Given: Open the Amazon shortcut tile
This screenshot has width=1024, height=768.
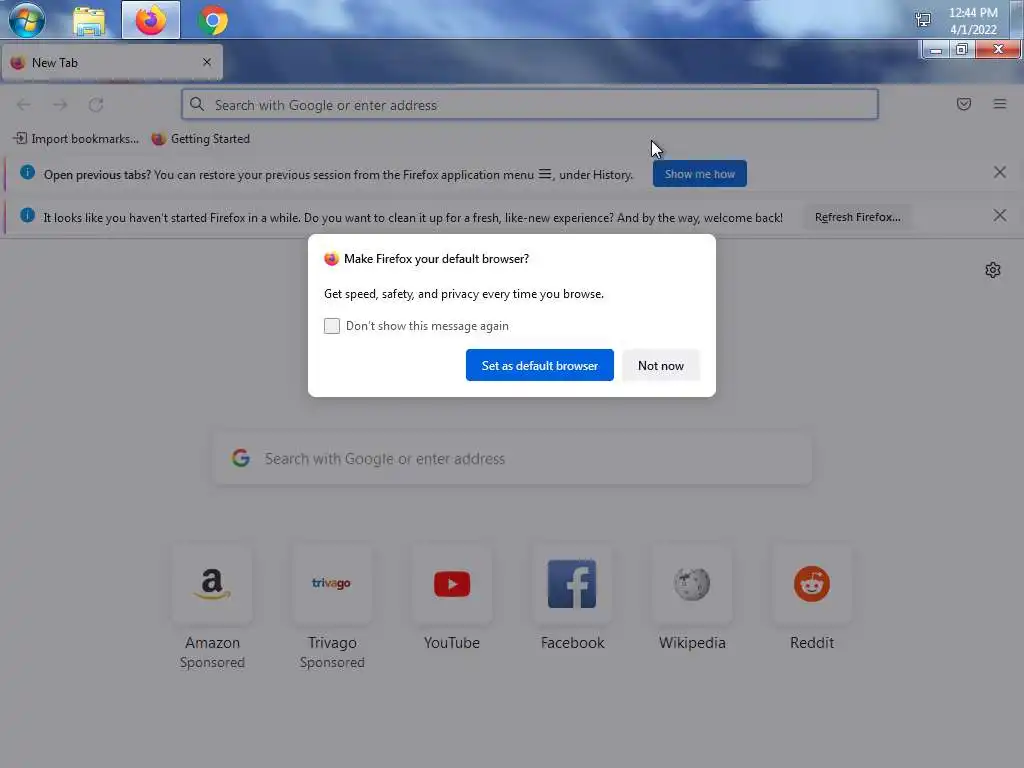Looking at the screenshot, I should [x=212, y=583].
